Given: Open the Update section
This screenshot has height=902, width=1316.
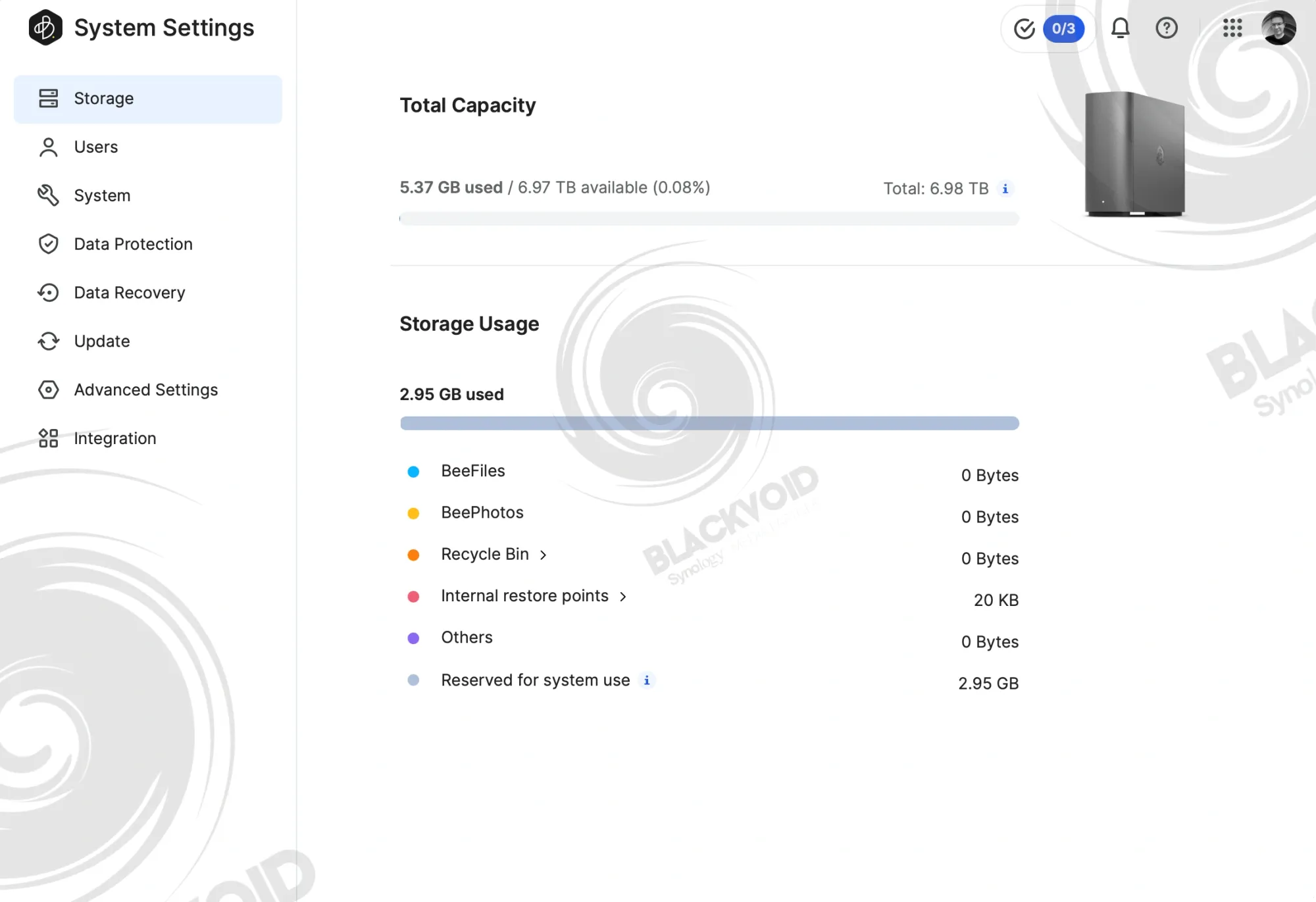Looking at the screenshot, I should (148, 341).
